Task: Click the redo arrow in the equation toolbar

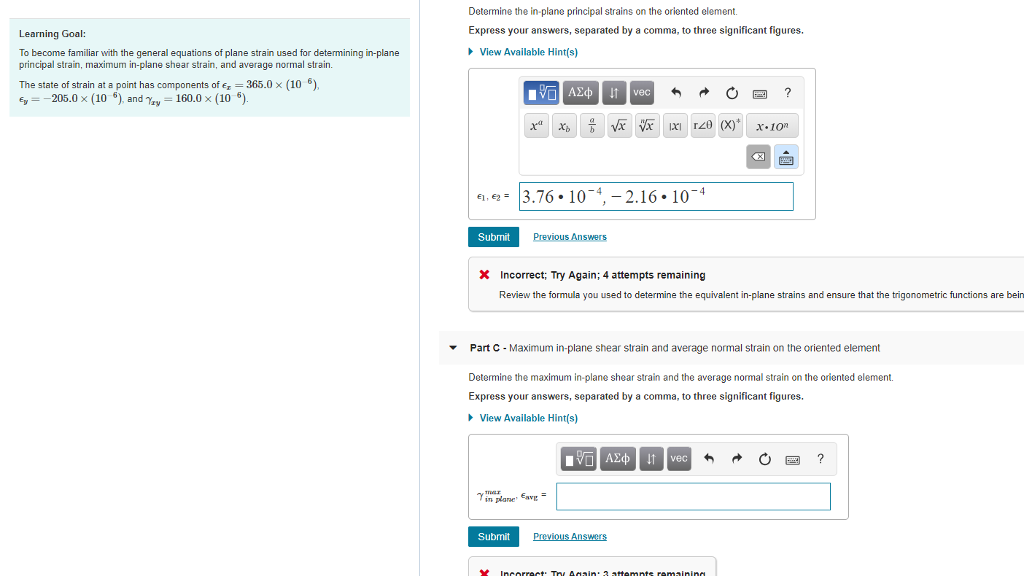Action: point(703,92)
